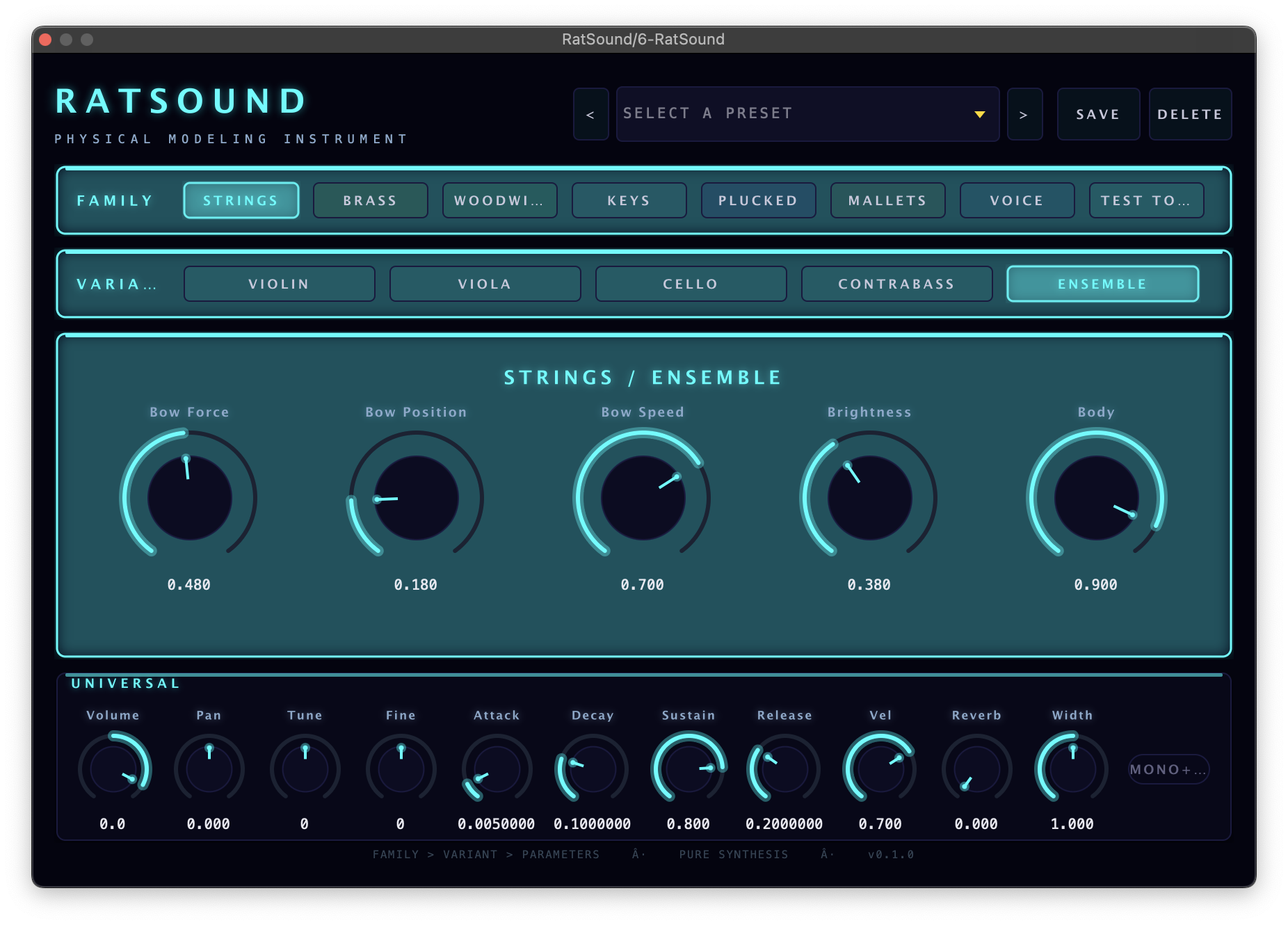
Task: Click the Attack value 0.0050000
Action: pyautogui.click(x=497, y=824)
